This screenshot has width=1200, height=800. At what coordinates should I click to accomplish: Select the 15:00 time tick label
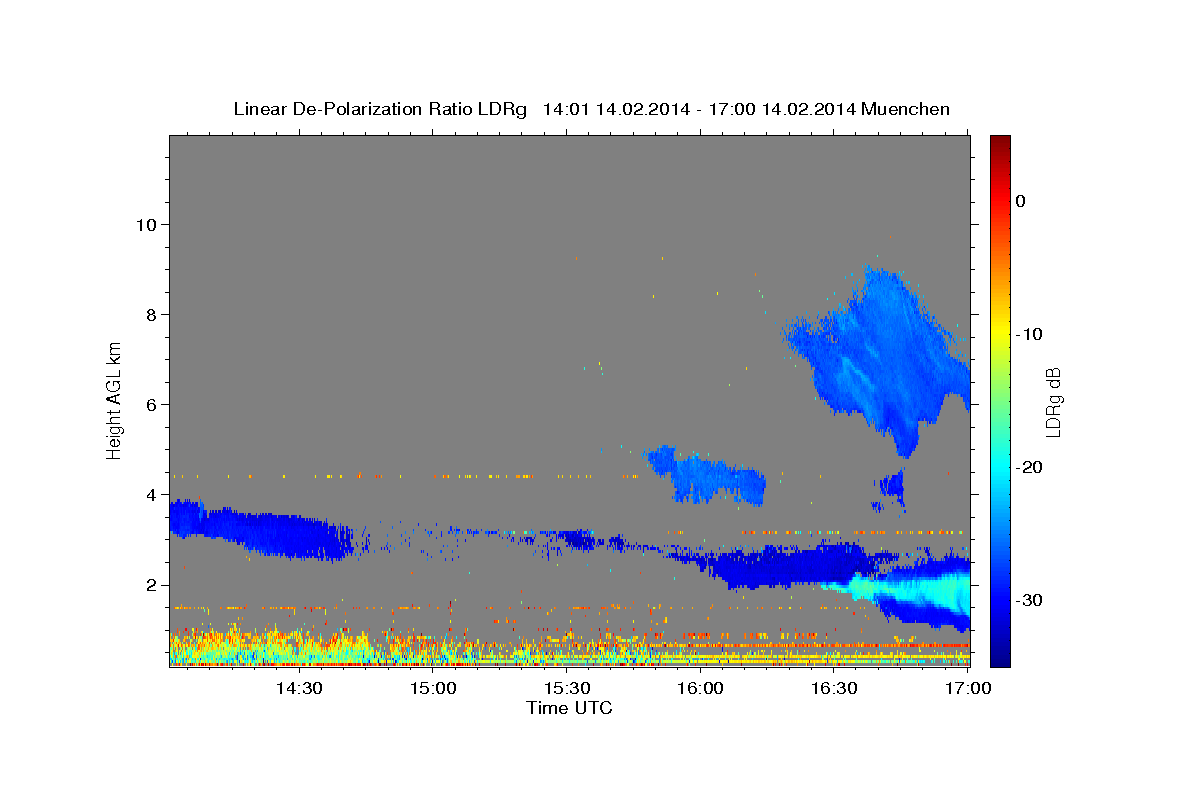coord(432,689)
